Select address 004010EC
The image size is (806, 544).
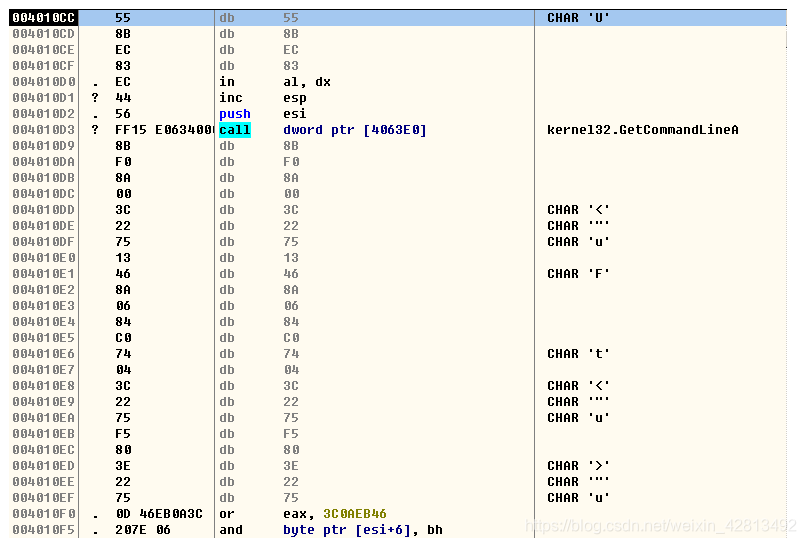[x=44, y=449]
